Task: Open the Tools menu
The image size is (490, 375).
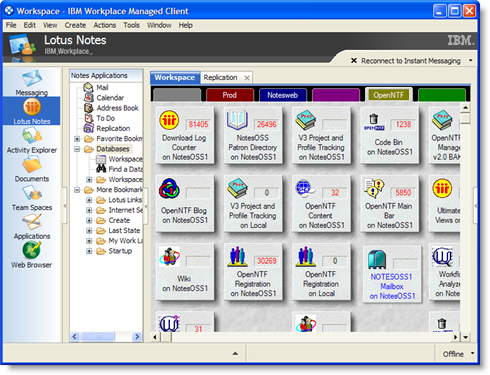Action: 131,25
